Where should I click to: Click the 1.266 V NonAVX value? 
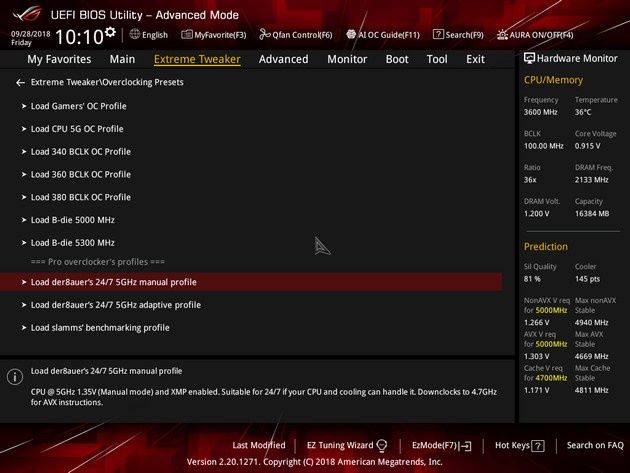coord(536,322)
